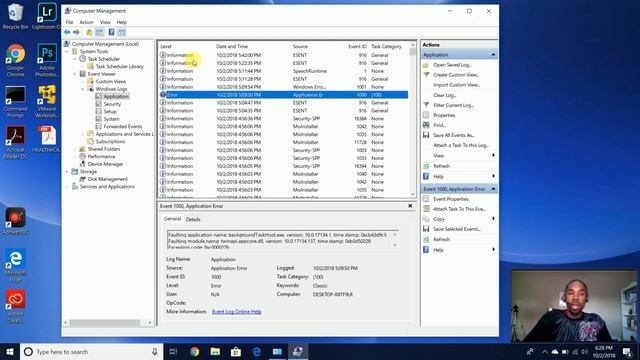
Task: Open Edge from the taskbar
Action: (x=256, y=351)
